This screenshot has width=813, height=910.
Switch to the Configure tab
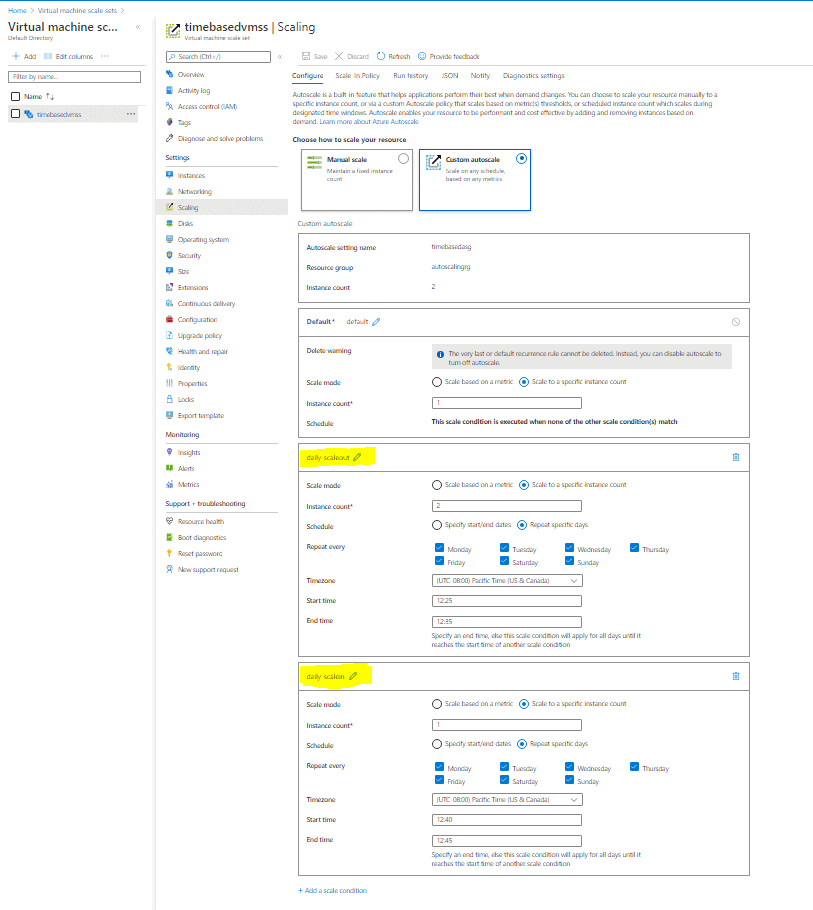pos(308,75)
